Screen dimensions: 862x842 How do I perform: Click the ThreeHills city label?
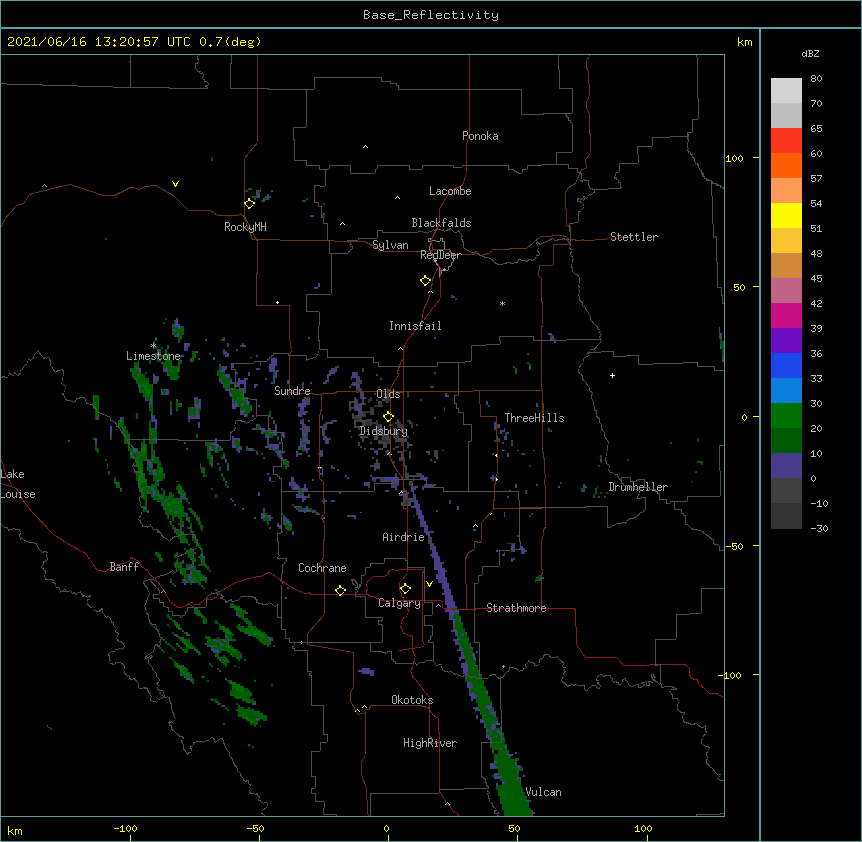(x=534, y=418)
